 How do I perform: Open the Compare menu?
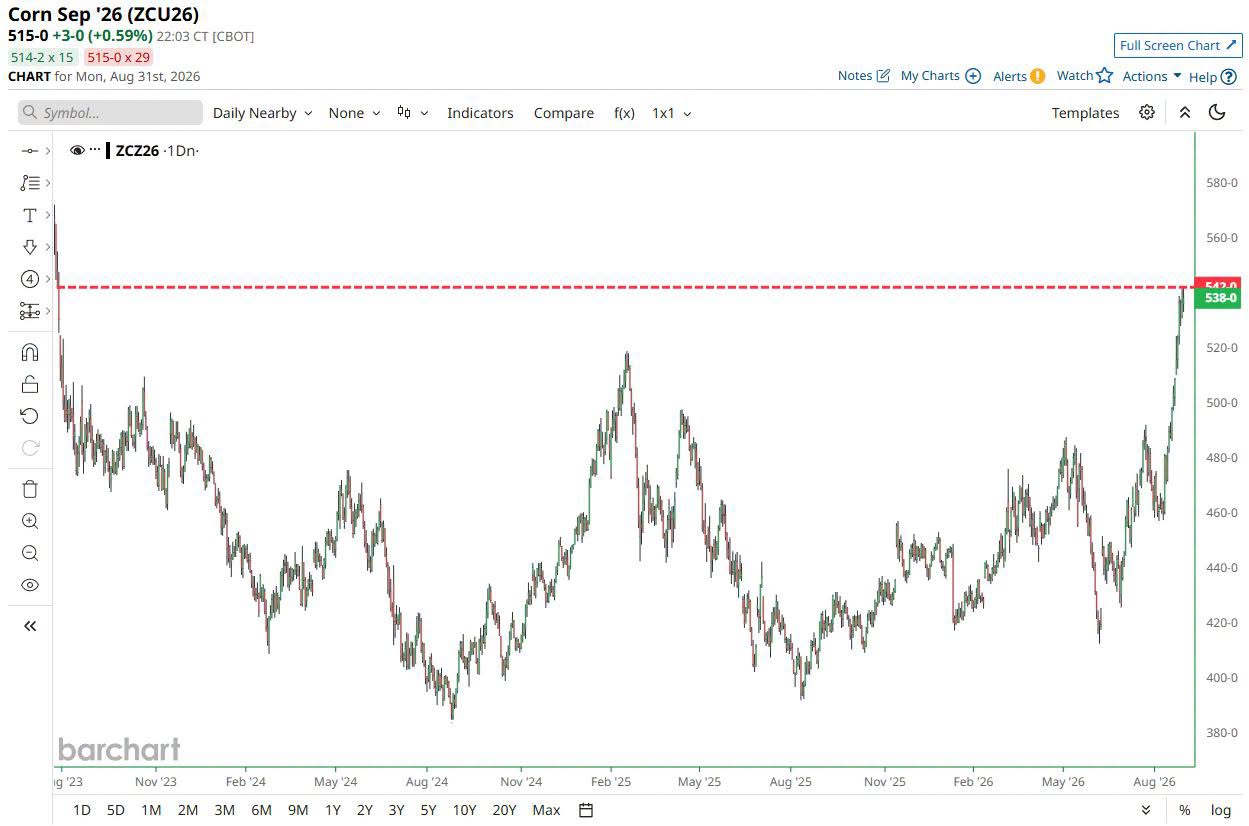pos(564,113)
